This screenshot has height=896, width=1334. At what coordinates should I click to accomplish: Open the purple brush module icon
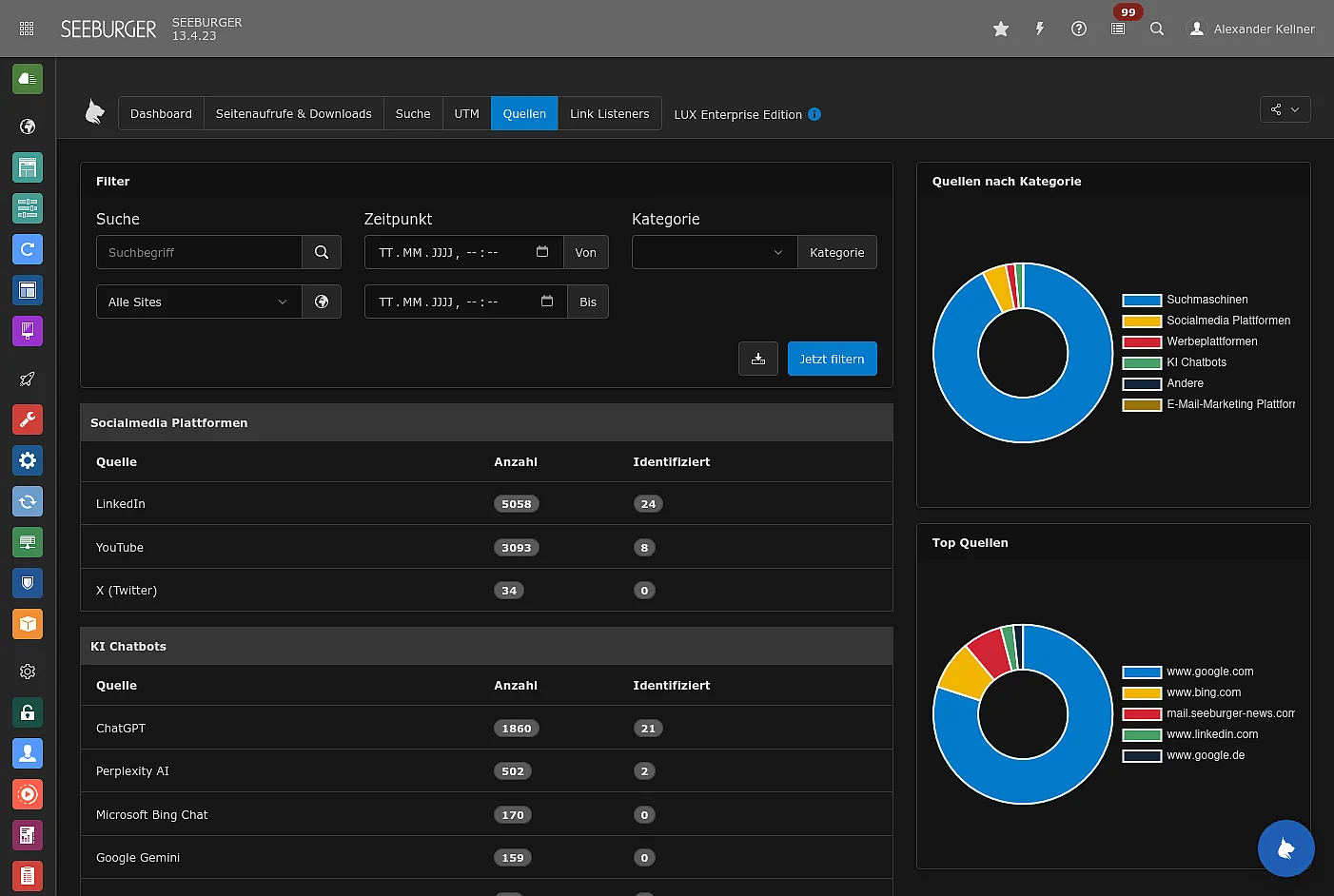click(28, 331)
